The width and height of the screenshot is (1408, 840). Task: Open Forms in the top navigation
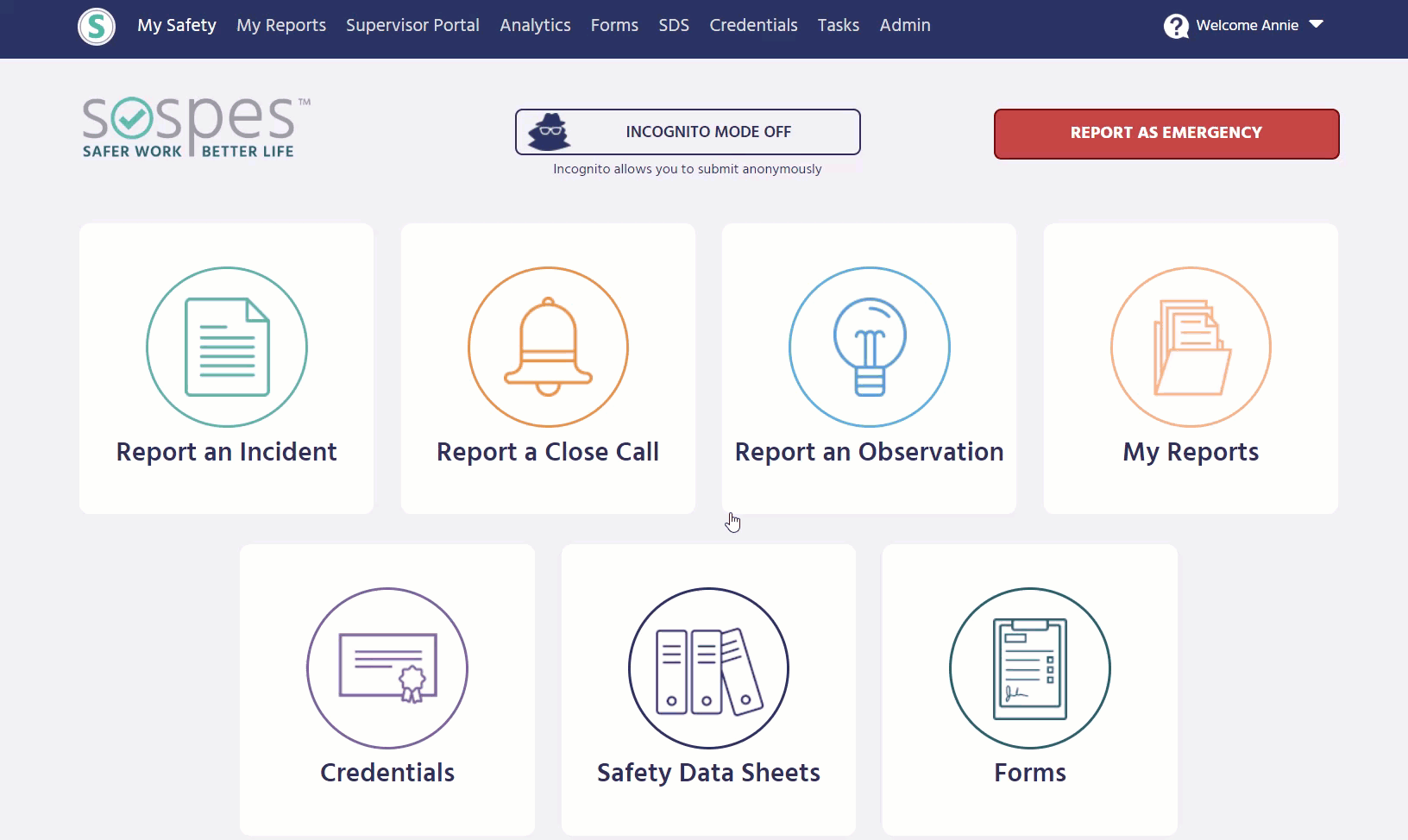[x=614, y=25]
